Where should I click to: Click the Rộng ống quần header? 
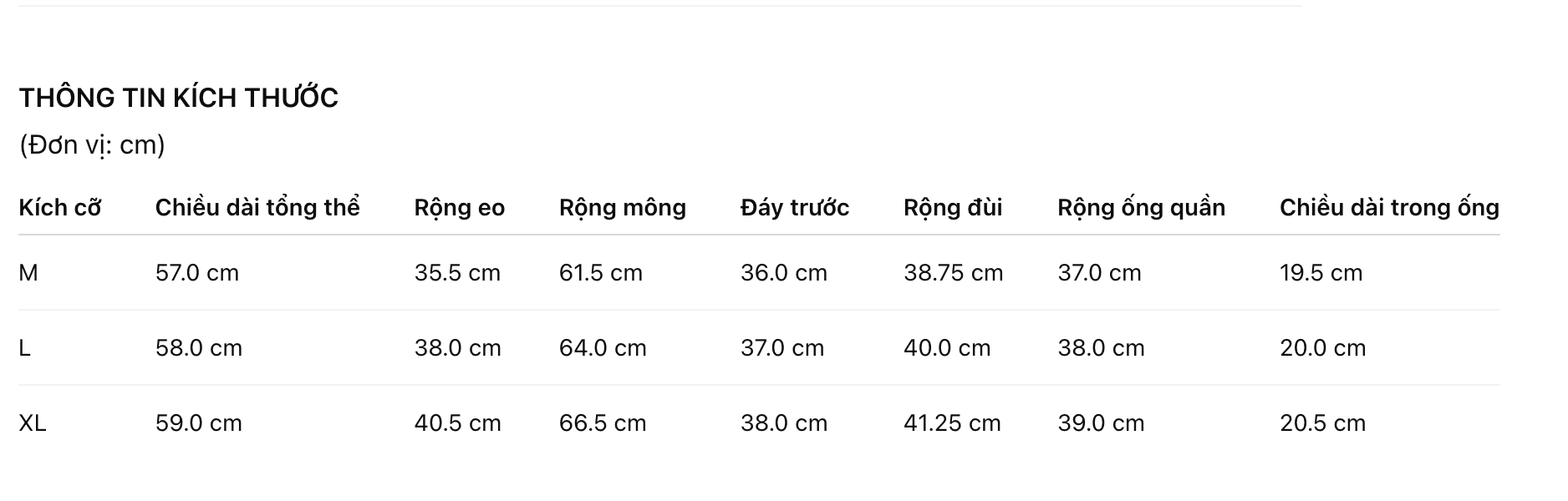pos(1142,207)
